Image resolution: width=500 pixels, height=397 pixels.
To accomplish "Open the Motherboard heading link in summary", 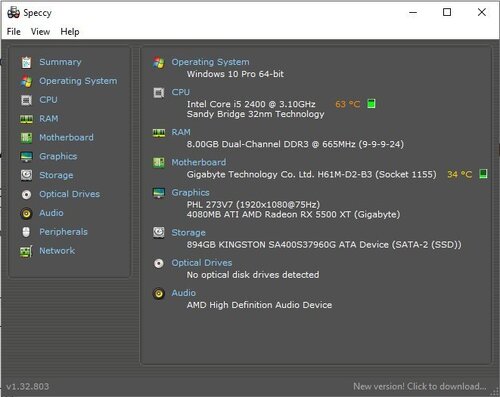I will (199, 162).
